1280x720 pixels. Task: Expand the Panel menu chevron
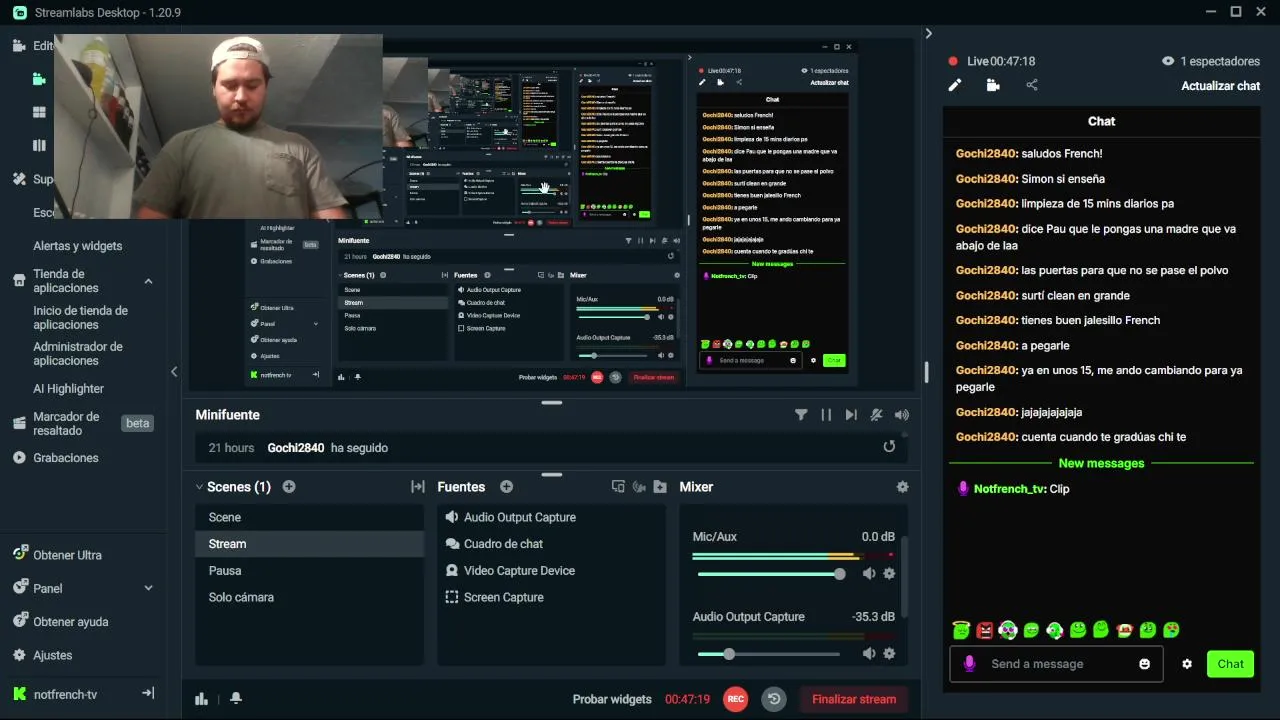(x=148, y=588)
